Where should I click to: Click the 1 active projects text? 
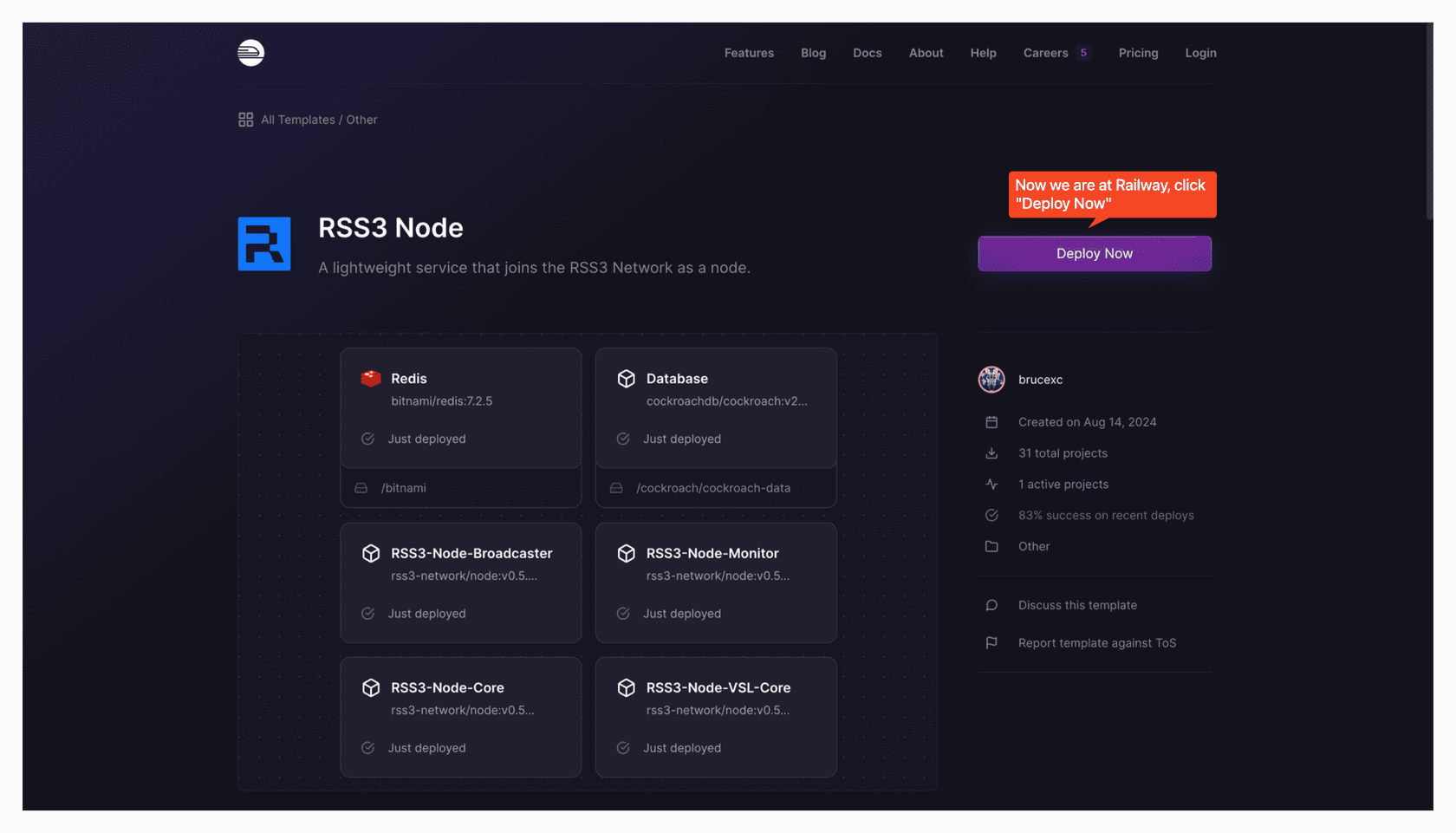pos(1063,485)
